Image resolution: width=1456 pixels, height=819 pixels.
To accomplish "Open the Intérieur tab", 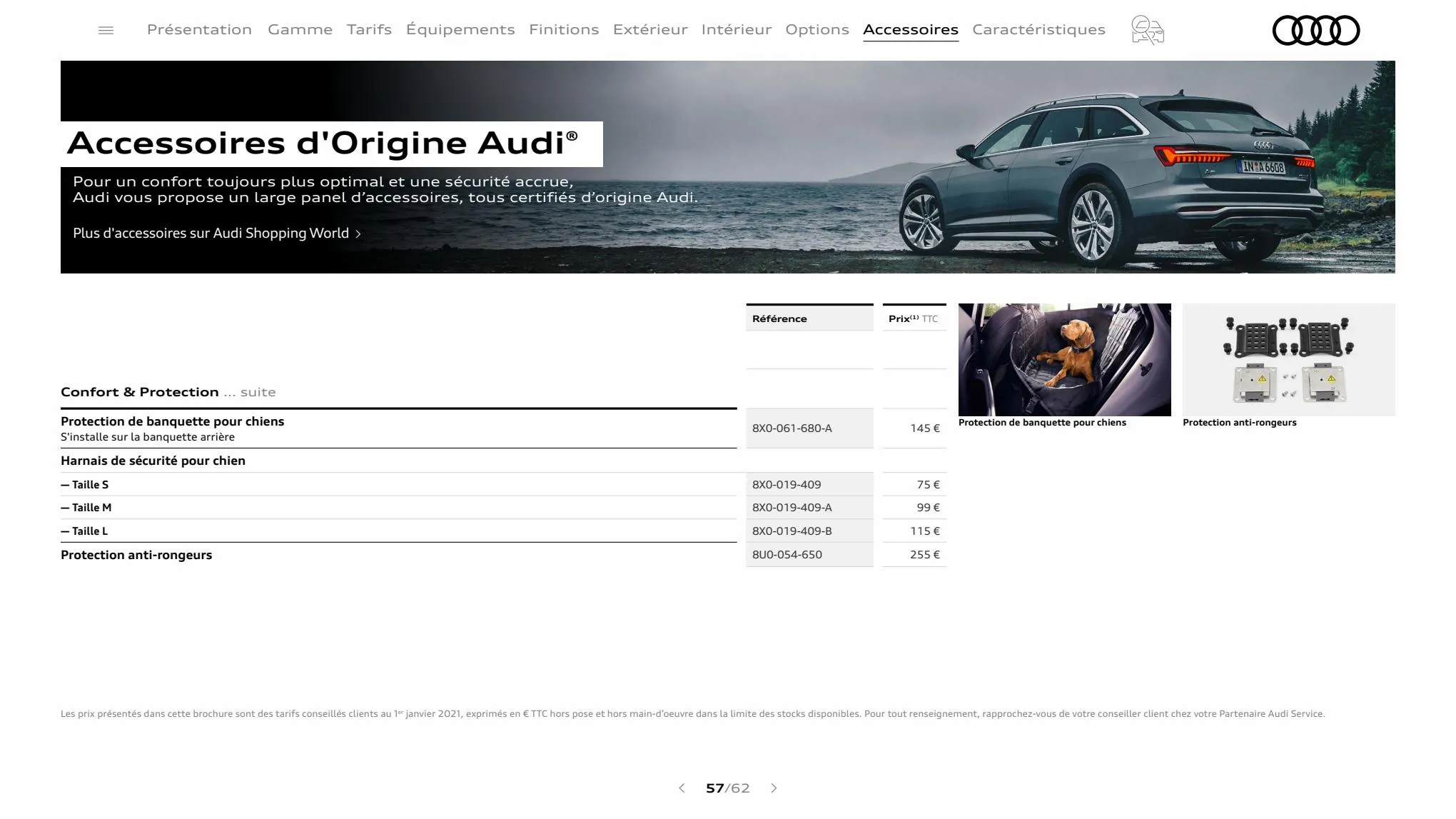I will coord(737,29).
